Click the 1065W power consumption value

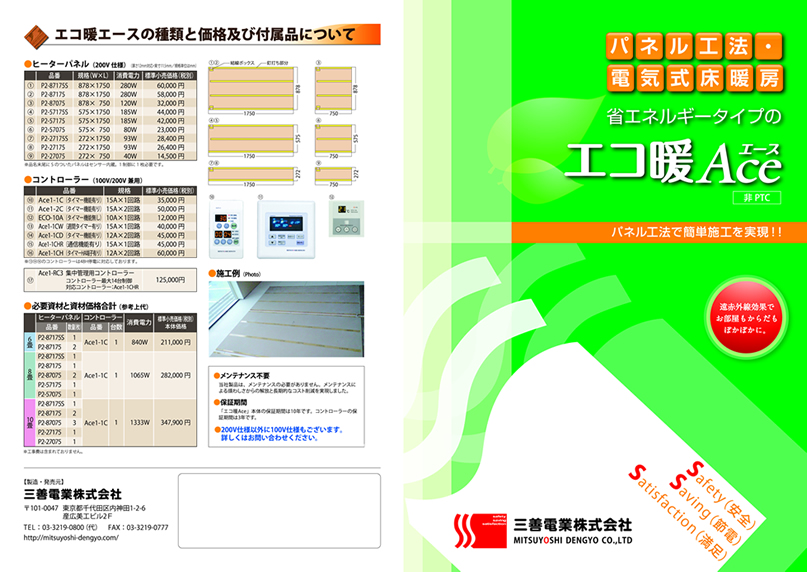tap(139, 375)
